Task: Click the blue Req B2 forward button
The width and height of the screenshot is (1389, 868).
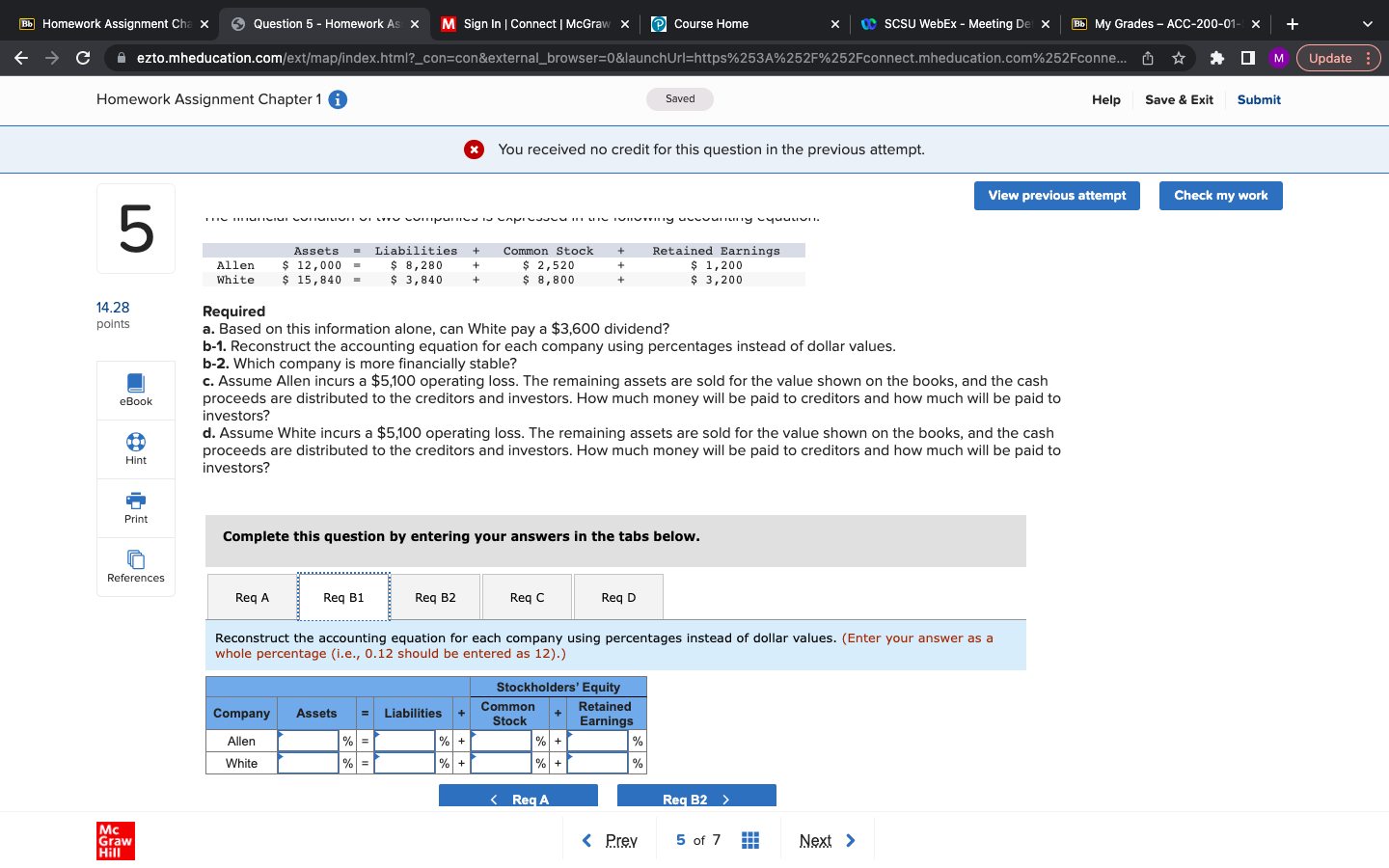Action: point(696,797)
